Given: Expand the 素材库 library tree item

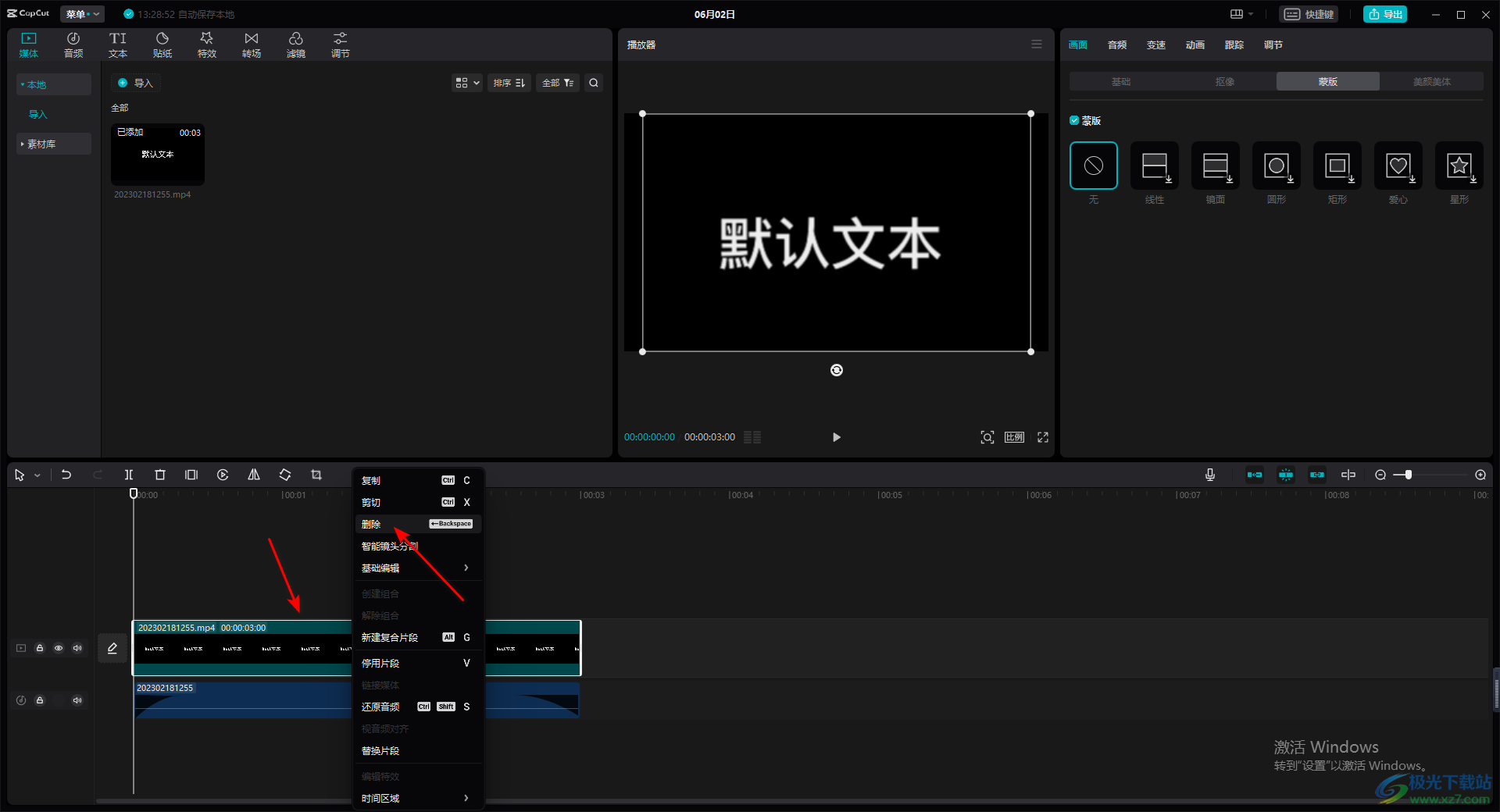Looking at the screenshot, I should [54, 144].
